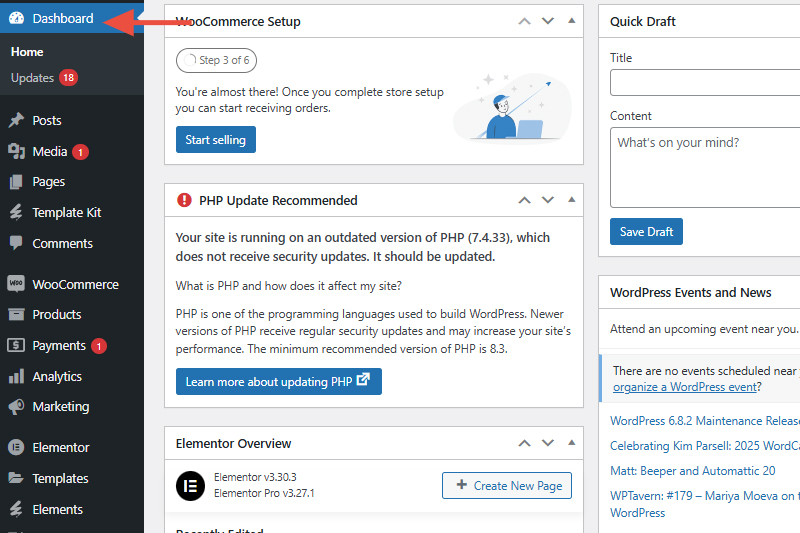Screen dimensions: 800x533
Task: Click the Step 3 of 6 progress indicator
Action: tap(216, 60)
